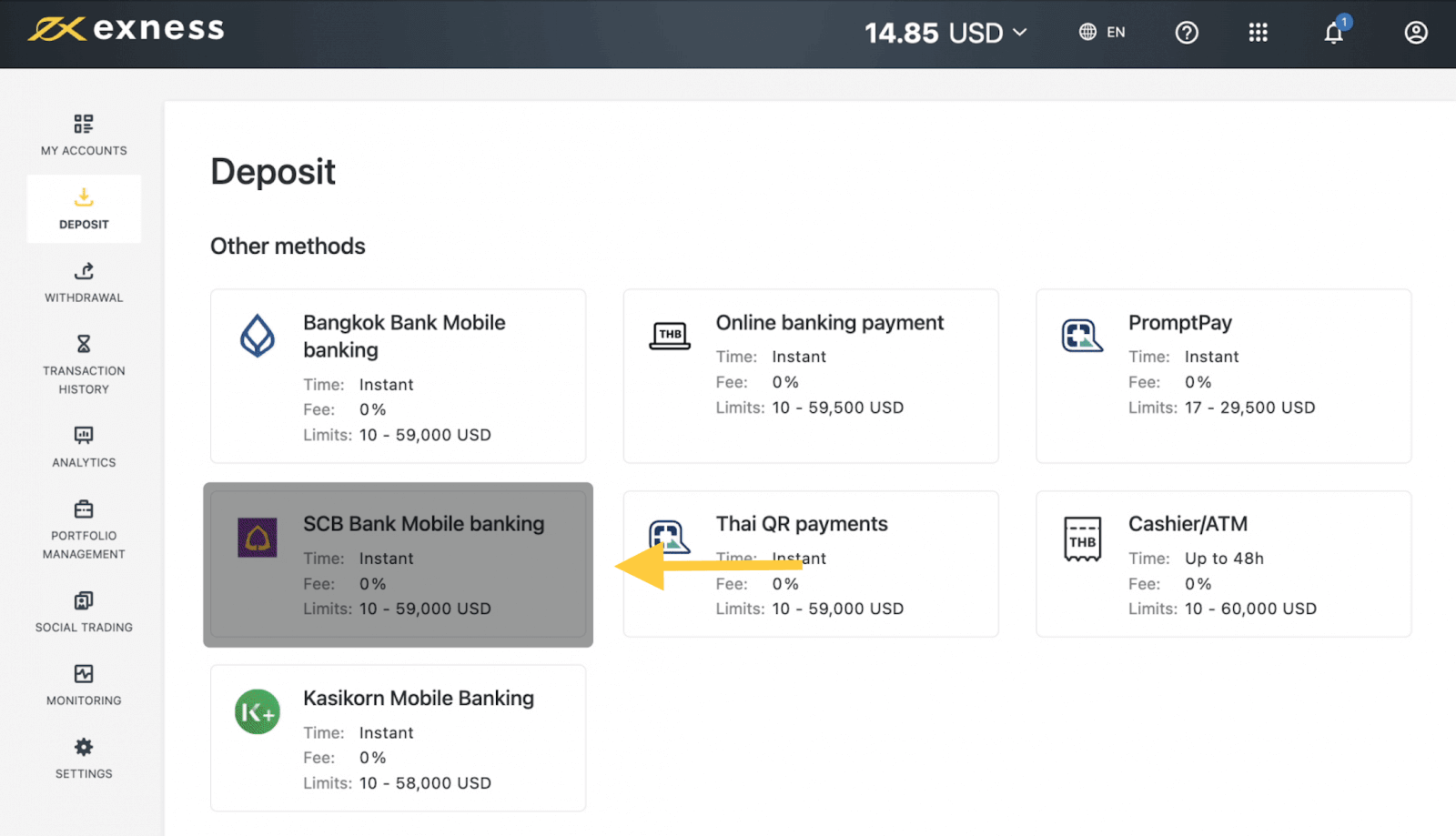This screenshot has height=836, width=1456.
Task: Choose the PromptPay deposit method
Action: [x=1224, y=377]
